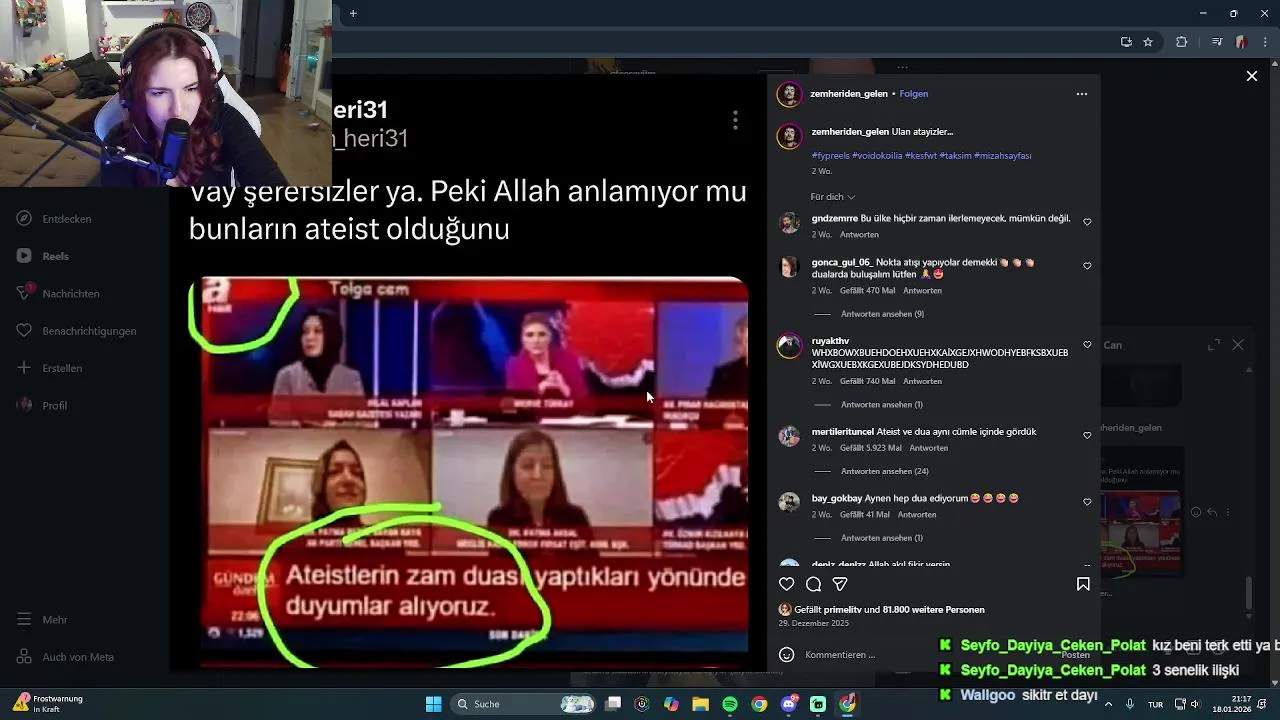Open Windows Start menu
Image resolution: width=1280 pixels, height=720 pixels.
pyautogui.click(x=433, y=704)
